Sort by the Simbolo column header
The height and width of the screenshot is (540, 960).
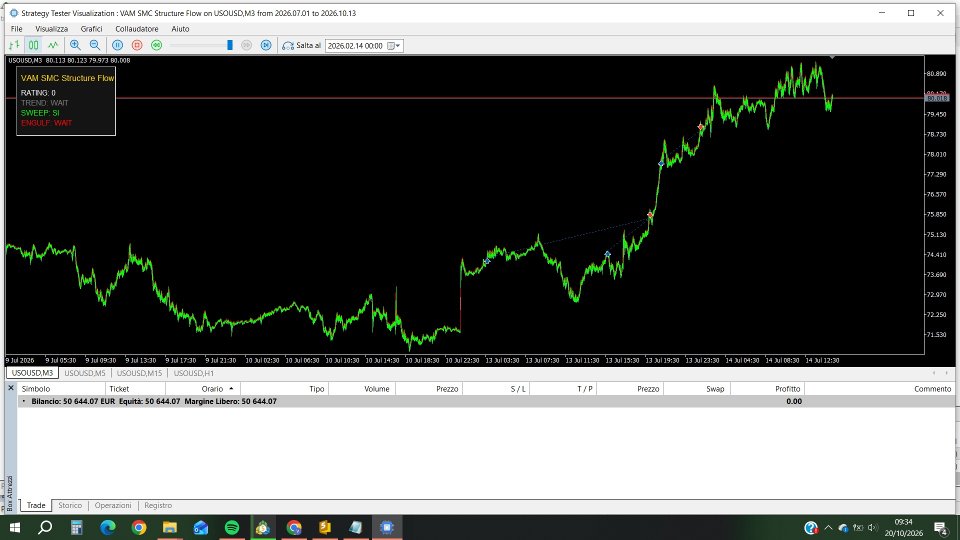61,389
